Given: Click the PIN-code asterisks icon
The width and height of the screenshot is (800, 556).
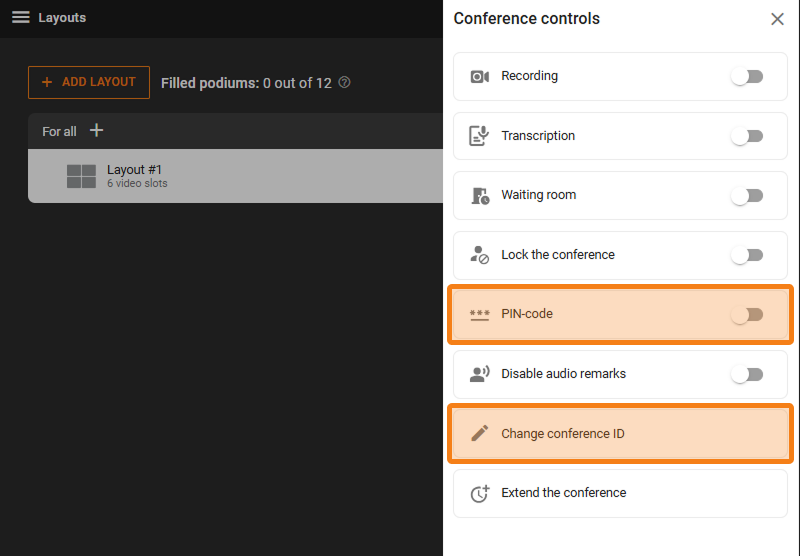Looking at the screenshot, I should pyautogui.click(x=479, y=314).
